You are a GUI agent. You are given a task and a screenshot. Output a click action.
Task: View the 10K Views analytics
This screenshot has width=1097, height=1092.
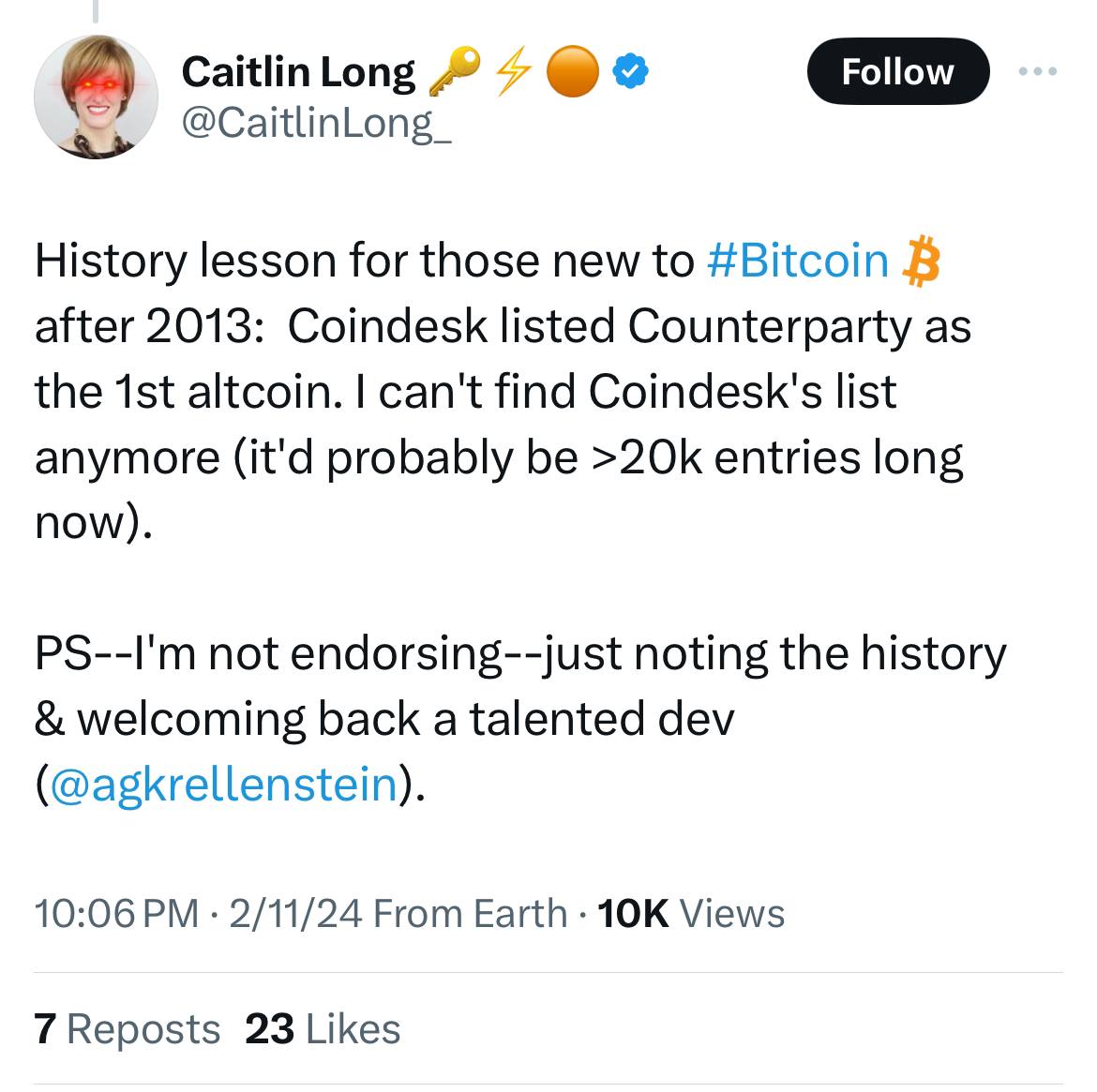click(690, 914)
